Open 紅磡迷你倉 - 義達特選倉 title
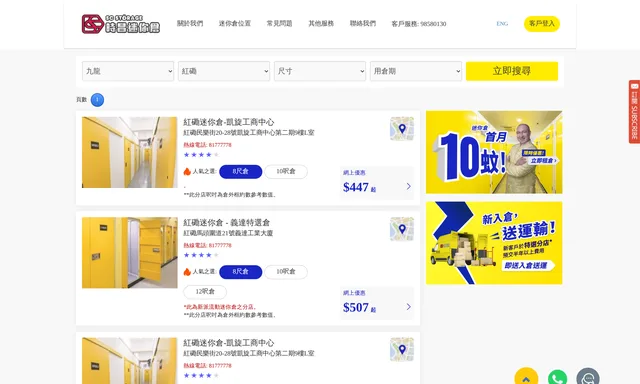 (x=227, y=222)
